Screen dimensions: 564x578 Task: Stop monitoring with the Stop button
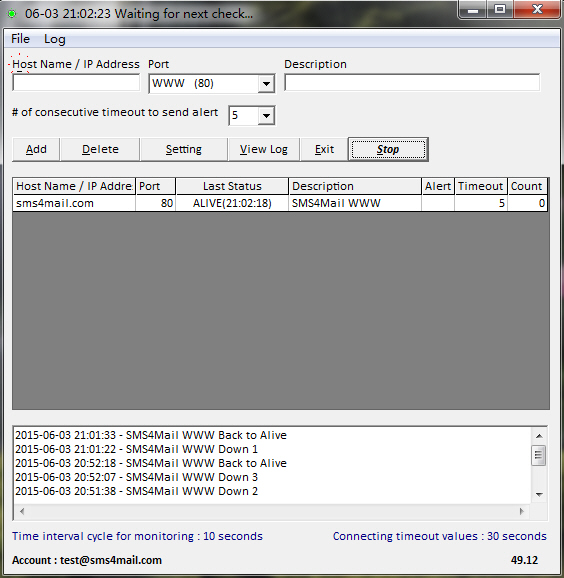388,149
